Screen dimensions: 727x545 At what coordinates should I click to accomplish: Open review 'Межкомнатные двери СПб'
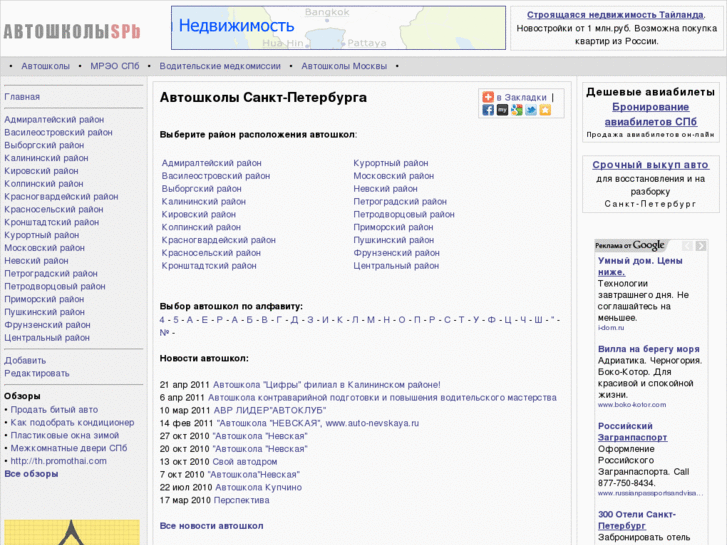pyautogui.click(x=69, y=448)
